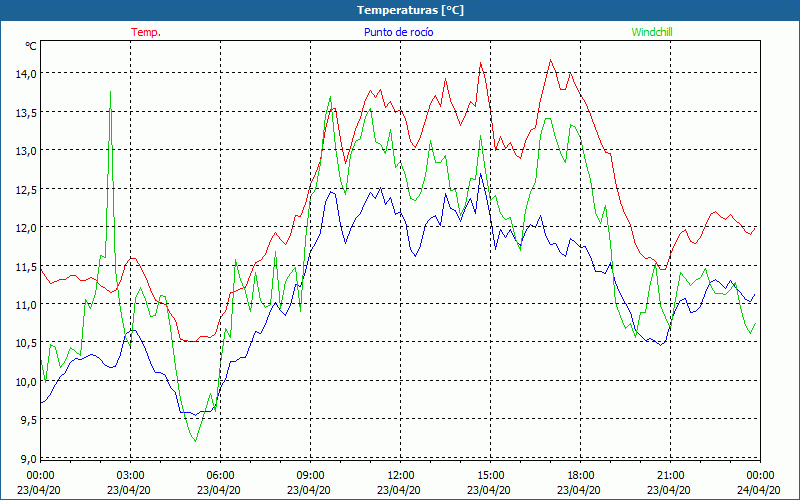Click the 'Temperaturas [°C]' chart title
Screen dimensions: 800x500
pos(410,10)
